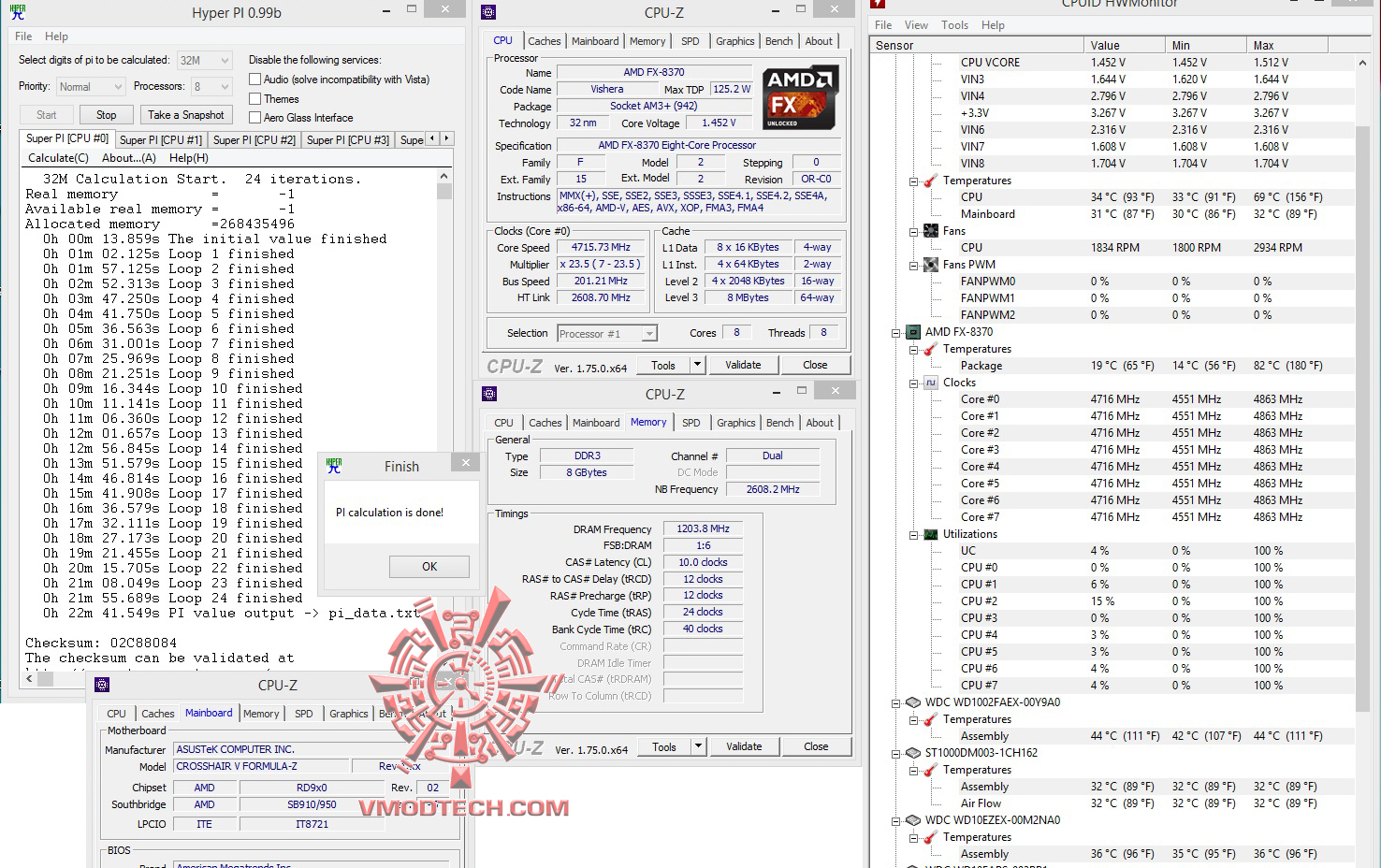Toggle the Aero Glass Interface checkbox
This screenshot has width=1381, height=868.
[254, 117]
